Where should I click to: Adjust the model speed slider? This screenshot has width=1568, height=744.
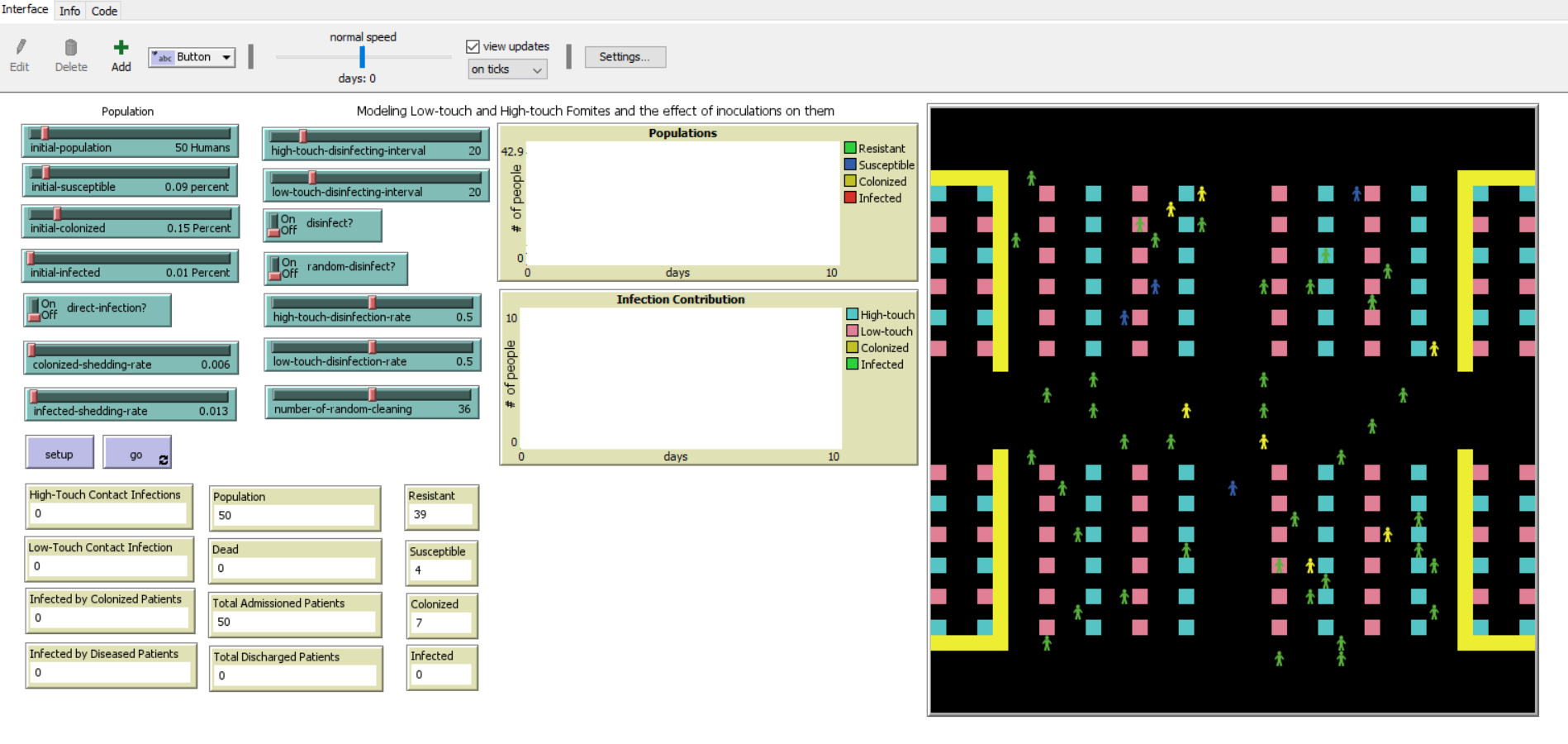(363, 56)
